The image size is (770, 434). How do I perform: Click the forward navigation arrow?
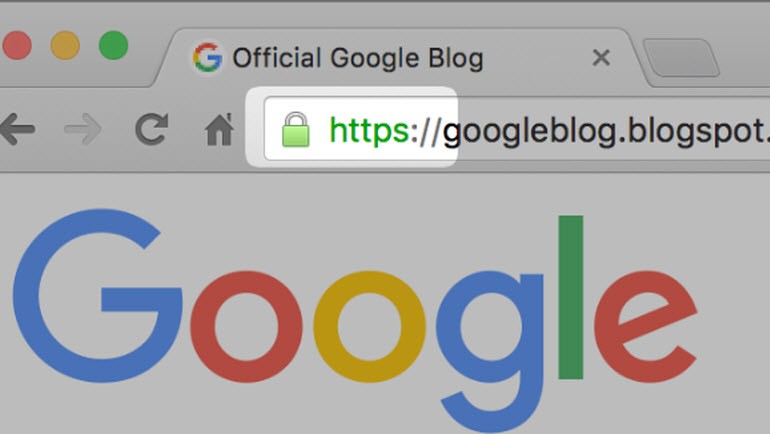[x=83, y=129]
